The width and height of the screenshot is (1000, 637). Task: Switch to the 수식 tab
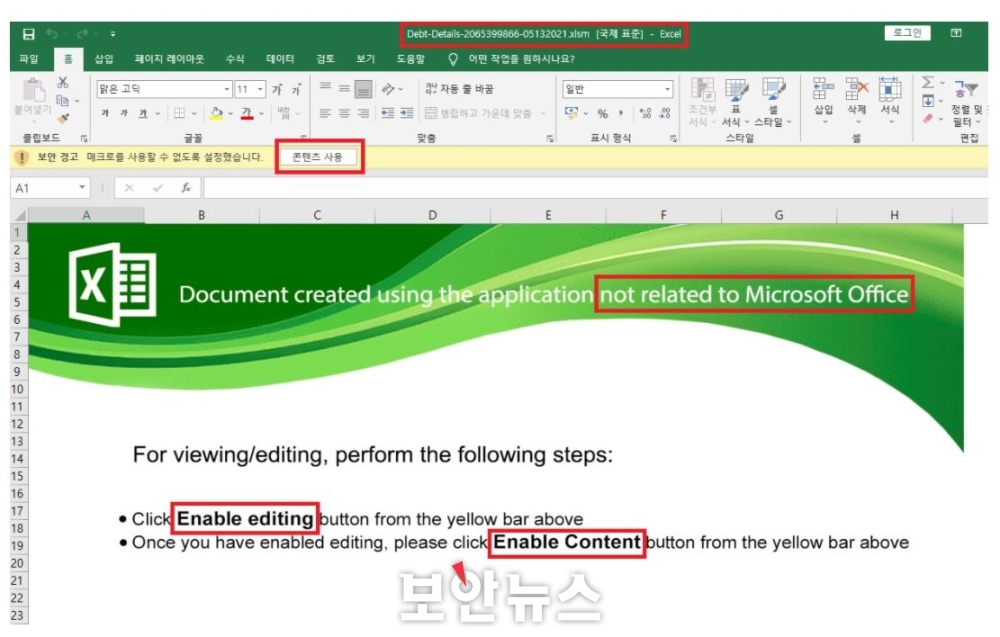[235, 59]
